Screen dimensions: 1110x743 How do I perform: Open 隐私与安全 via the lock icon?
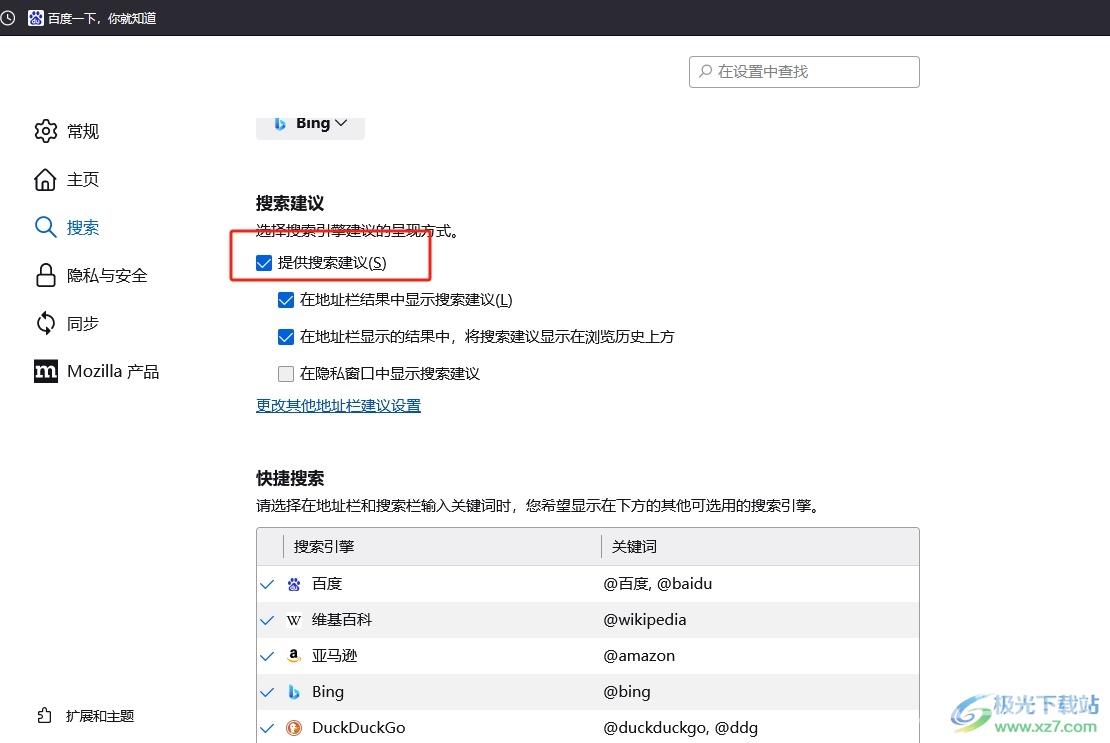45,275
